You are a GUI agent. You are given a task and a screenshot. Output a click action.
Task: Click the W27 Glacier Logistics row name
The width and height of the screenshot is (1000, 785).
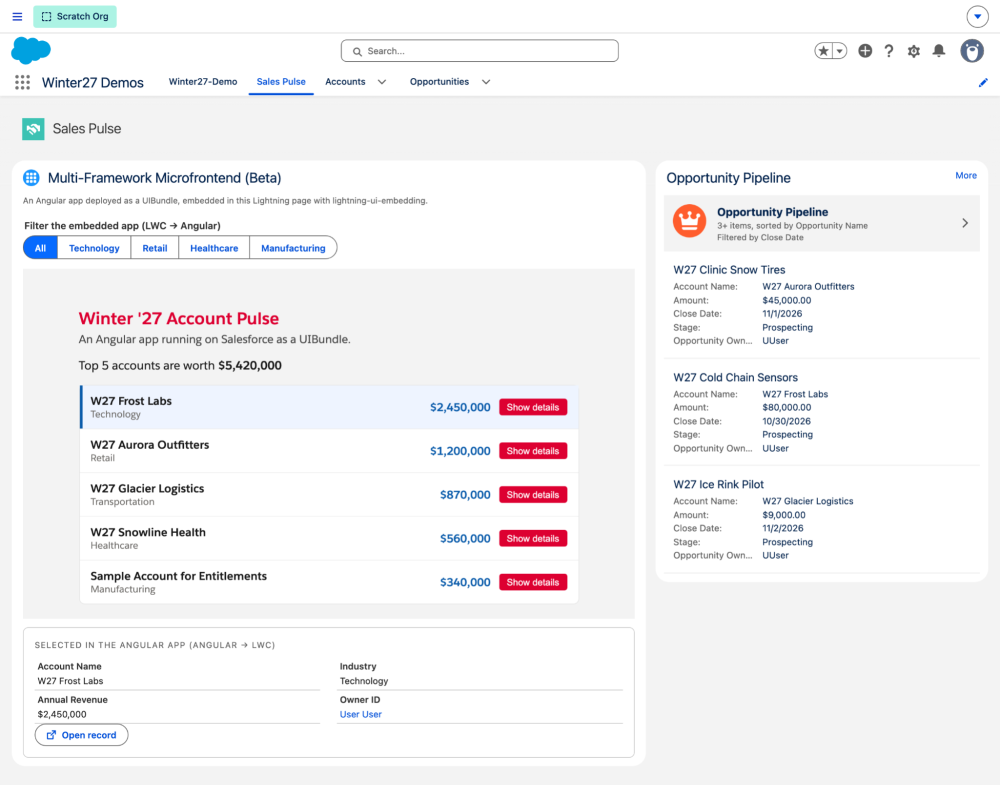click(147, 488)
